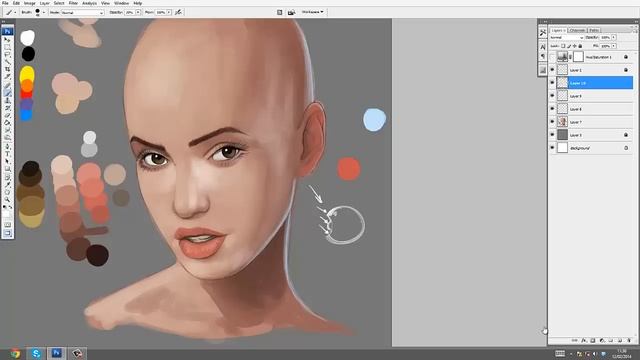Open the layer Opacity arrow in Layers panel
The height and width of the screenshot is (360, 640).
click(x=613, y=38)
